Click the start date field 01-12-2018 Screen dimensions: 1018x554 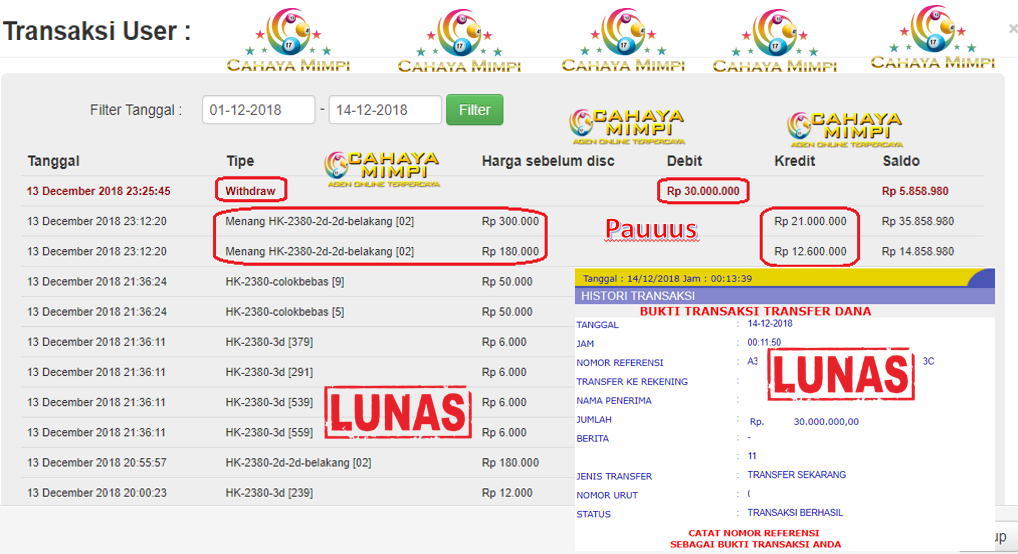point(258,110)
